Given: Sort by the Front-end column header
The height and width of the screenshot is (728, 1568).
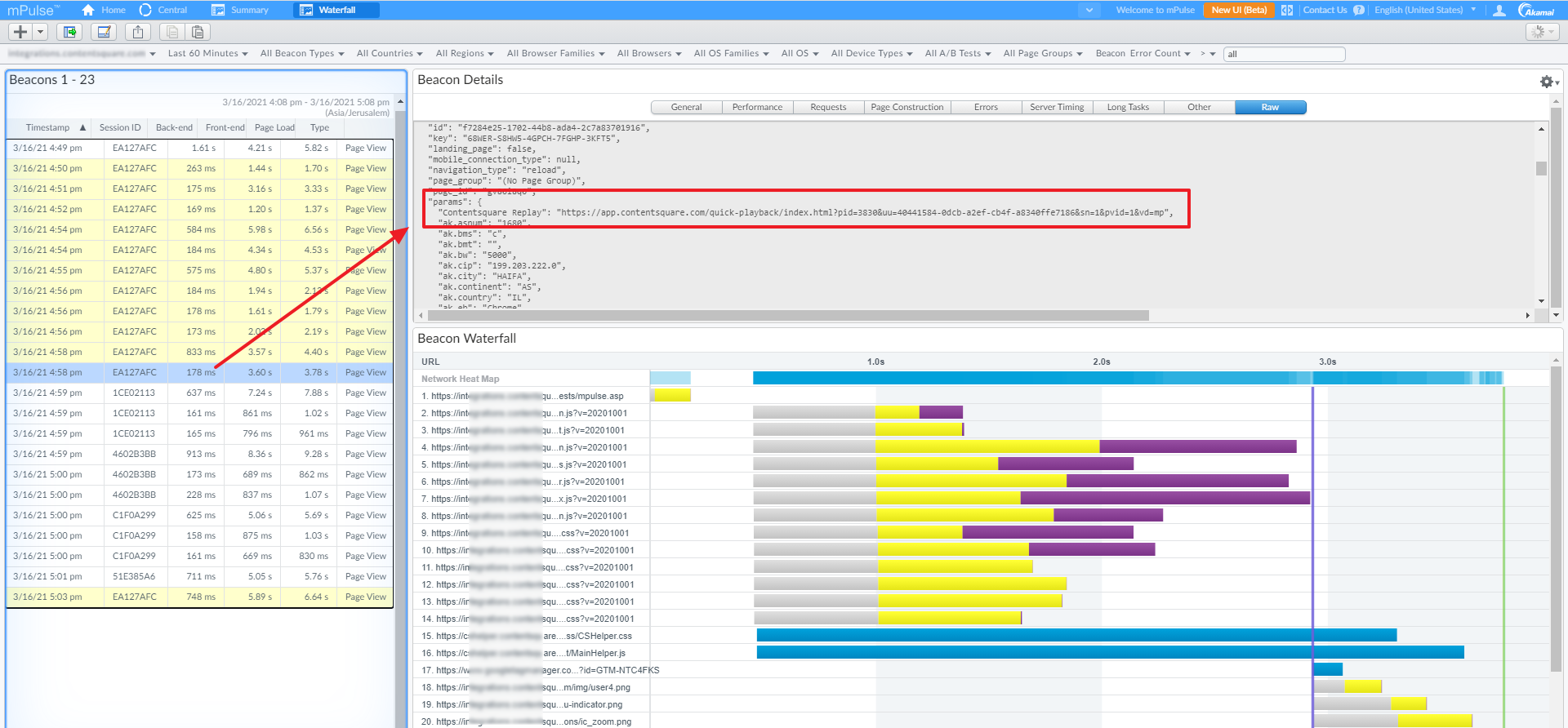Looking at the screenshot, I should click(225, 127).
